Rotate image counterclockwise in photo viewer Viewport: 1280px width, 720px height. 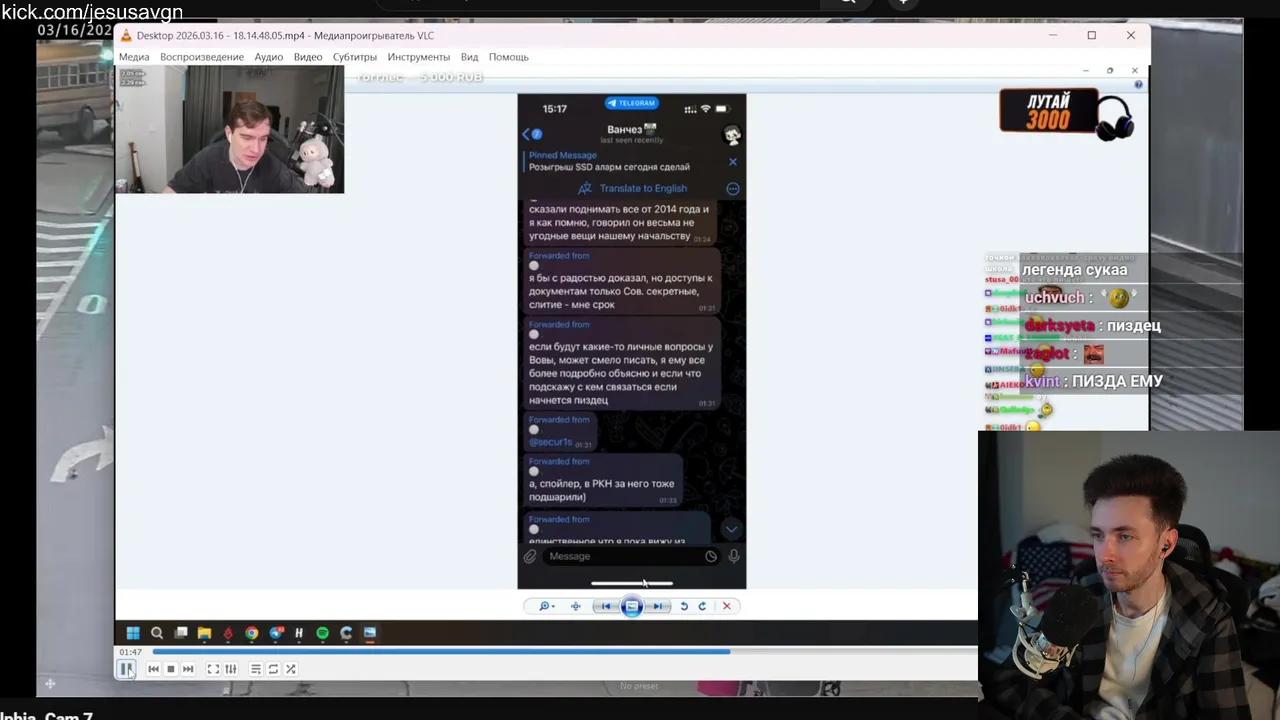point(684,606)
